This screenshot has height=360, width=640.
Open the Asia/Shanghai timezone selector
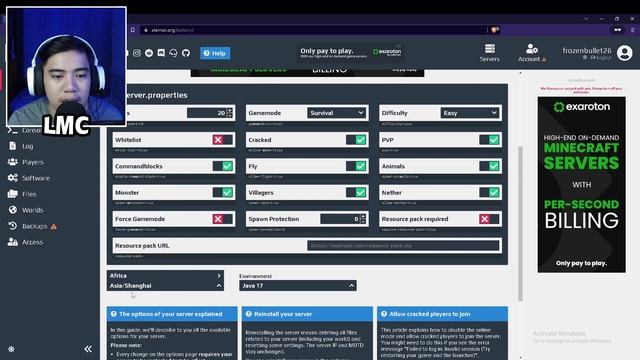point(165,286)
